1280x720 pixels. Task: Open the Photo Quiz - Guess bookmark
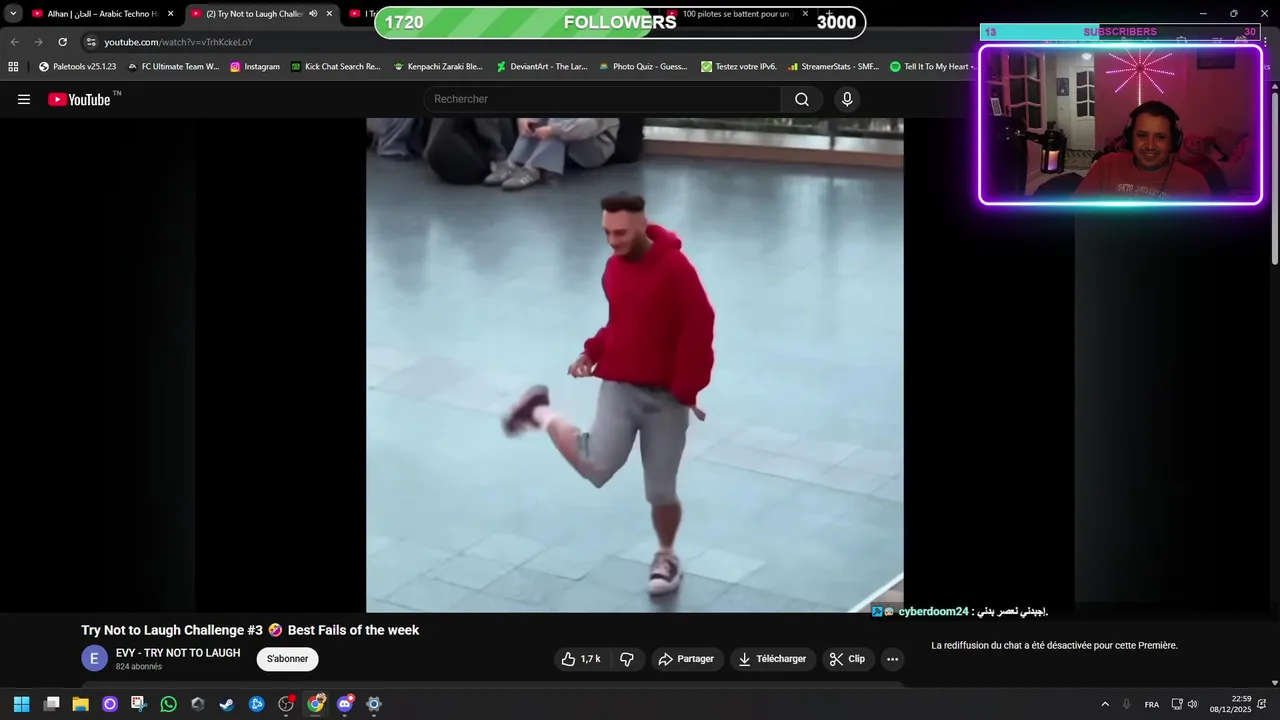pos(643,67)
